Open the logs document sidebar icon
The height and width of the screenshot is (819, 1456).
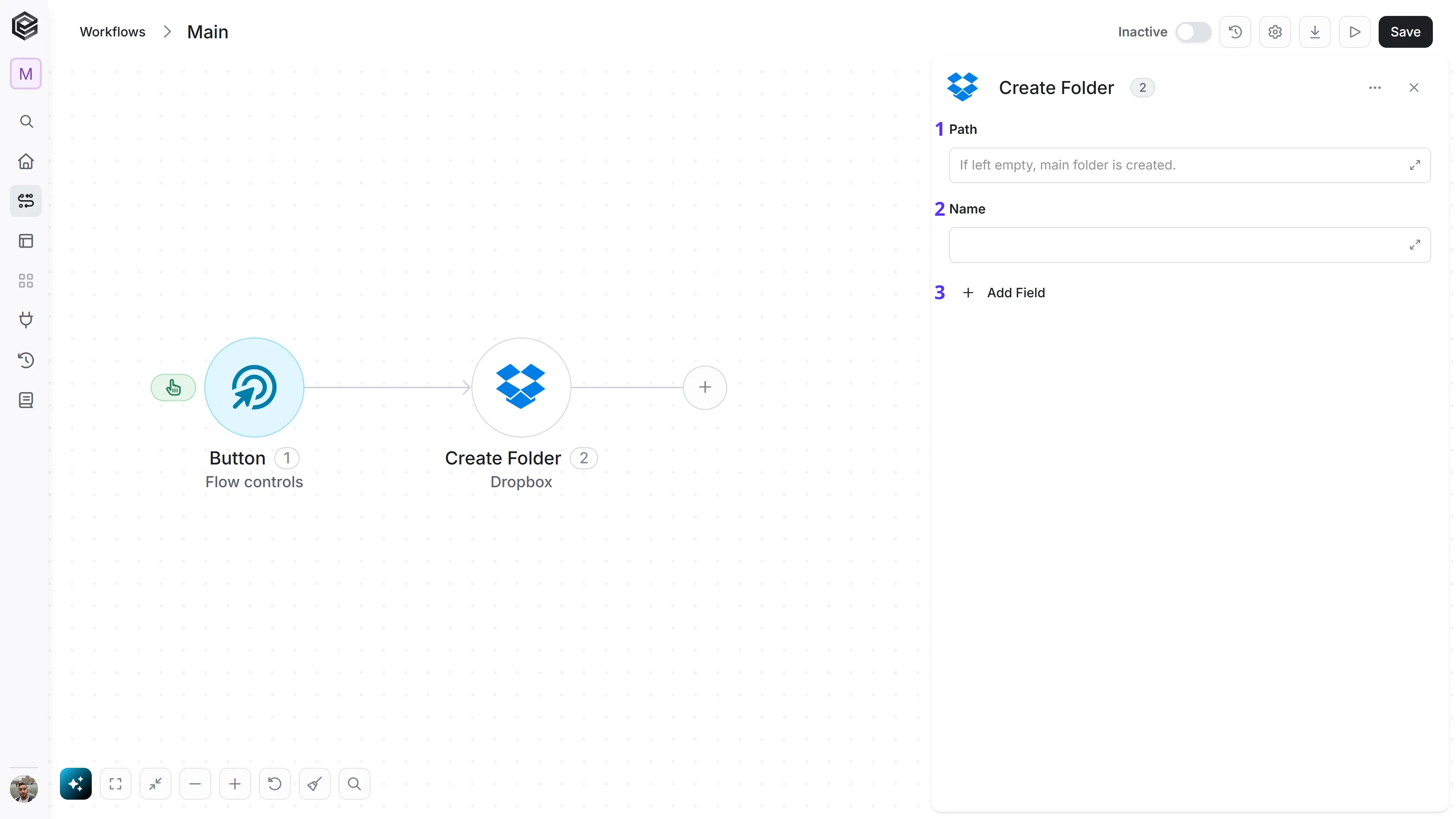pyautogui.click(x=26, y=400)
